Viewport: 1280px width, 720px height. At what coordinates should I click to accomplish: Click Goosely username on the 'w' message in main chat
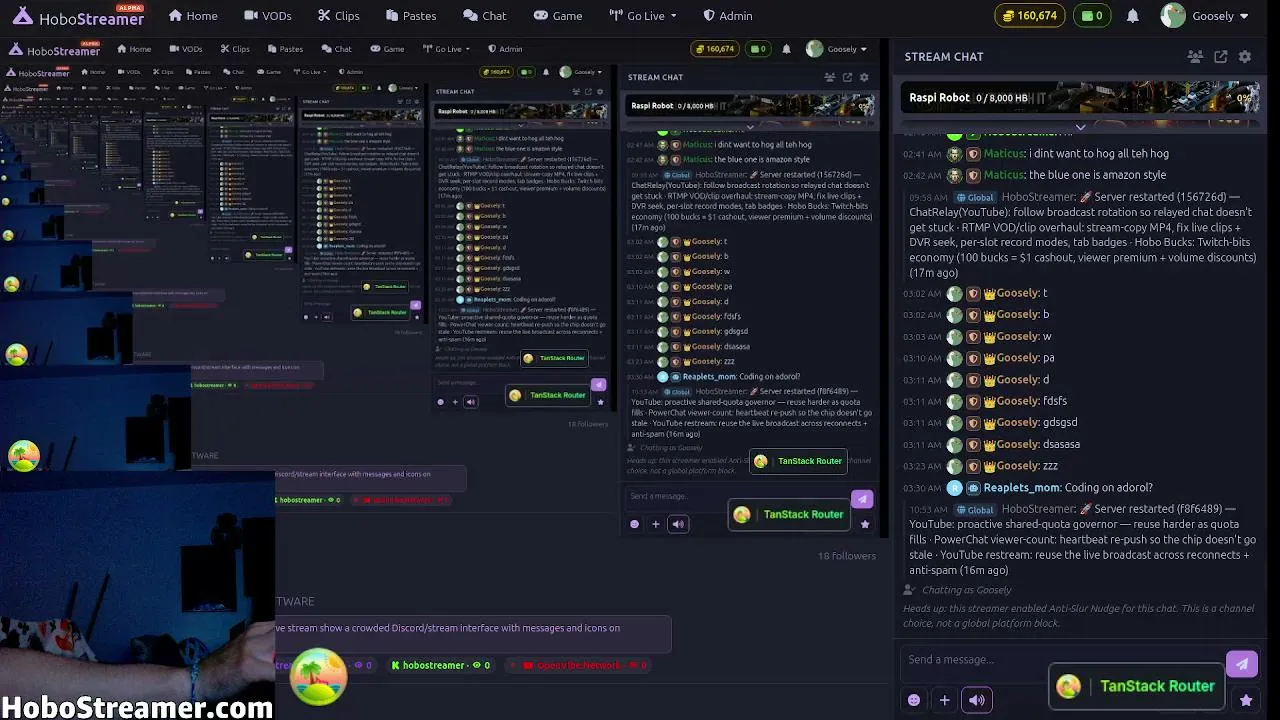pyautogui.click(x=1018, y=337)
